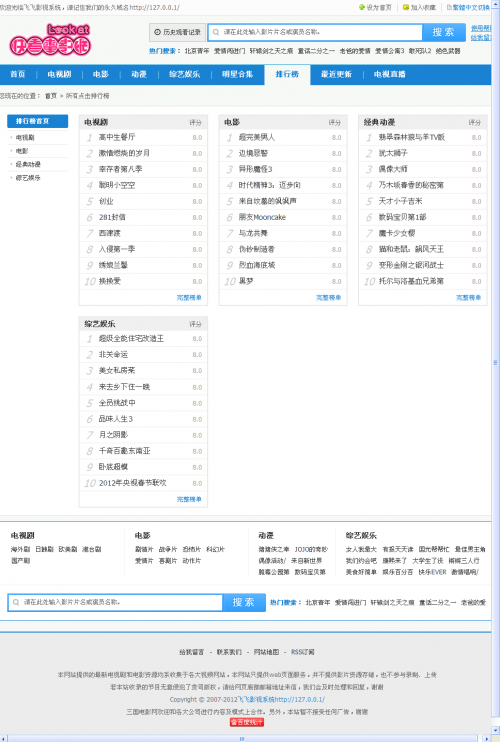Open 朋友Mooncake in the 电影 ranking

tap(262, 217)
